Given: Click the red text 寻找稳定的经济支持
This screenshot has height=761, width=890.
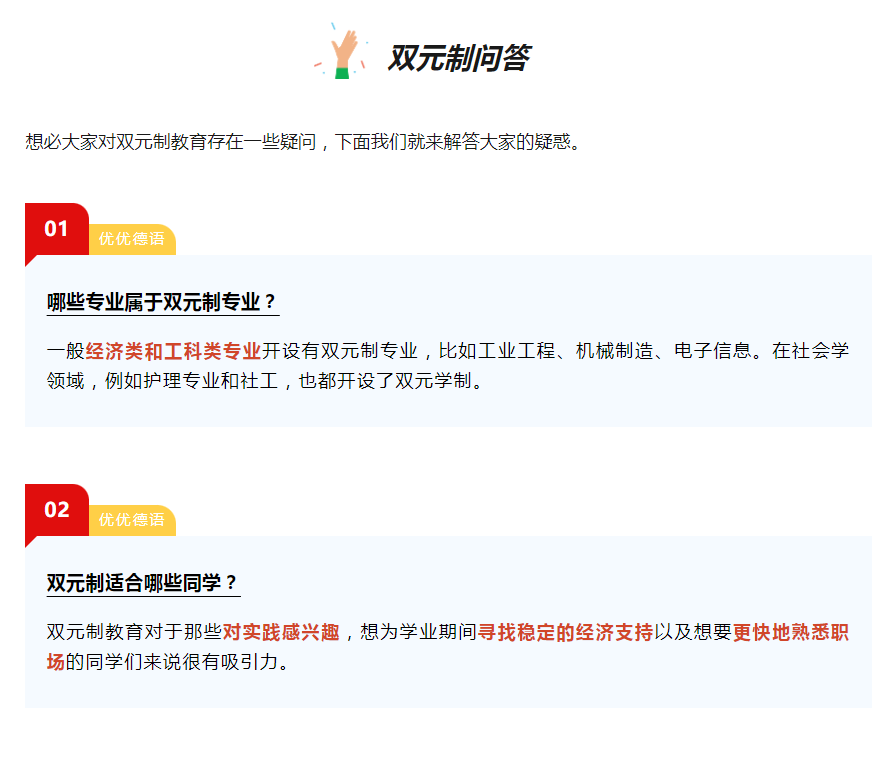Looking at the screenshot, I should [x=565, y=632].
